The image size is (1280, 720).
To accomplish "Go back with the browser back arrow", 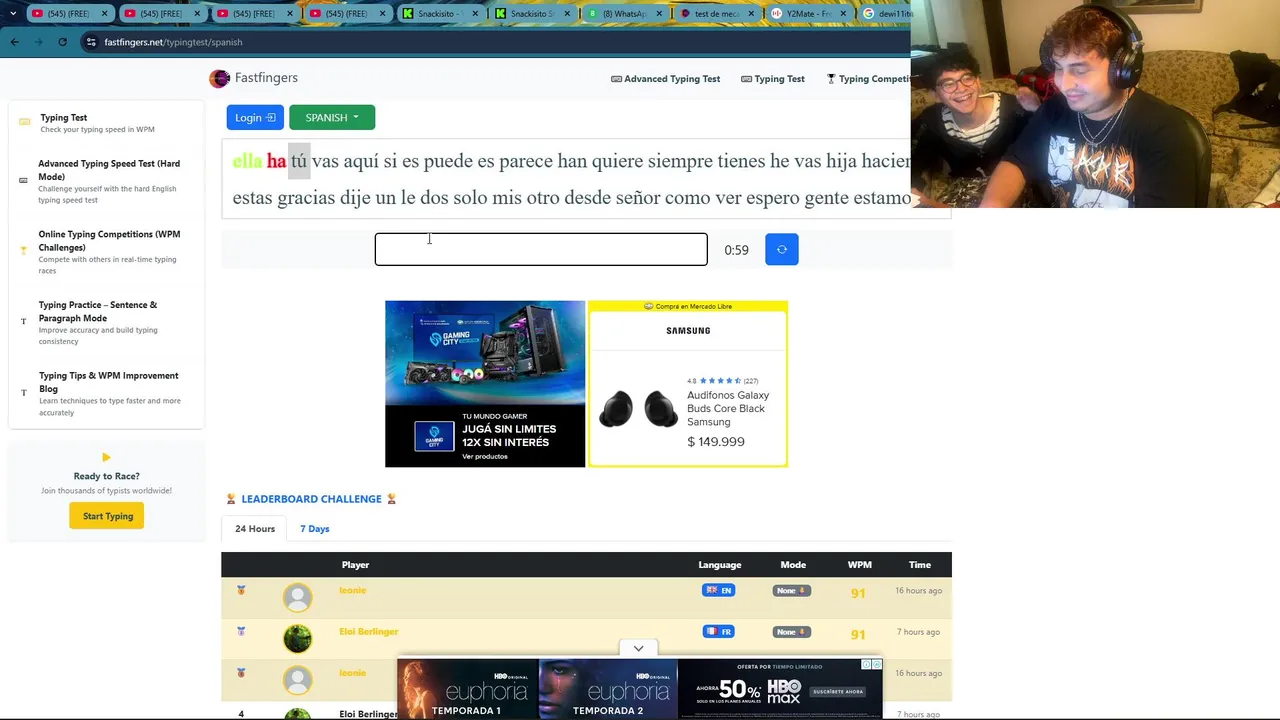I will 15,42.
